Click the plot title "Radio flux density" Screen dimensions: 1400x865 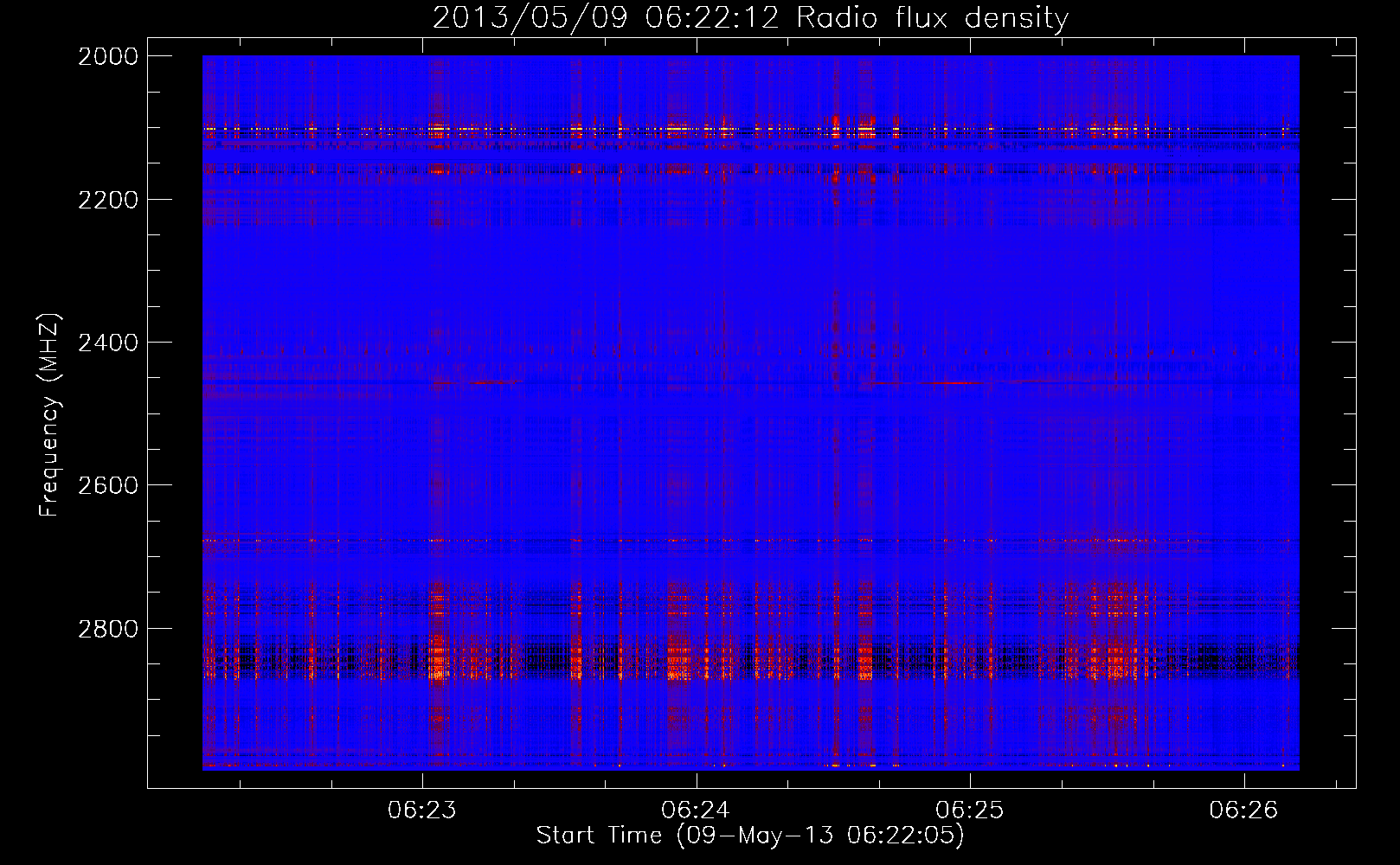(932, 18)
